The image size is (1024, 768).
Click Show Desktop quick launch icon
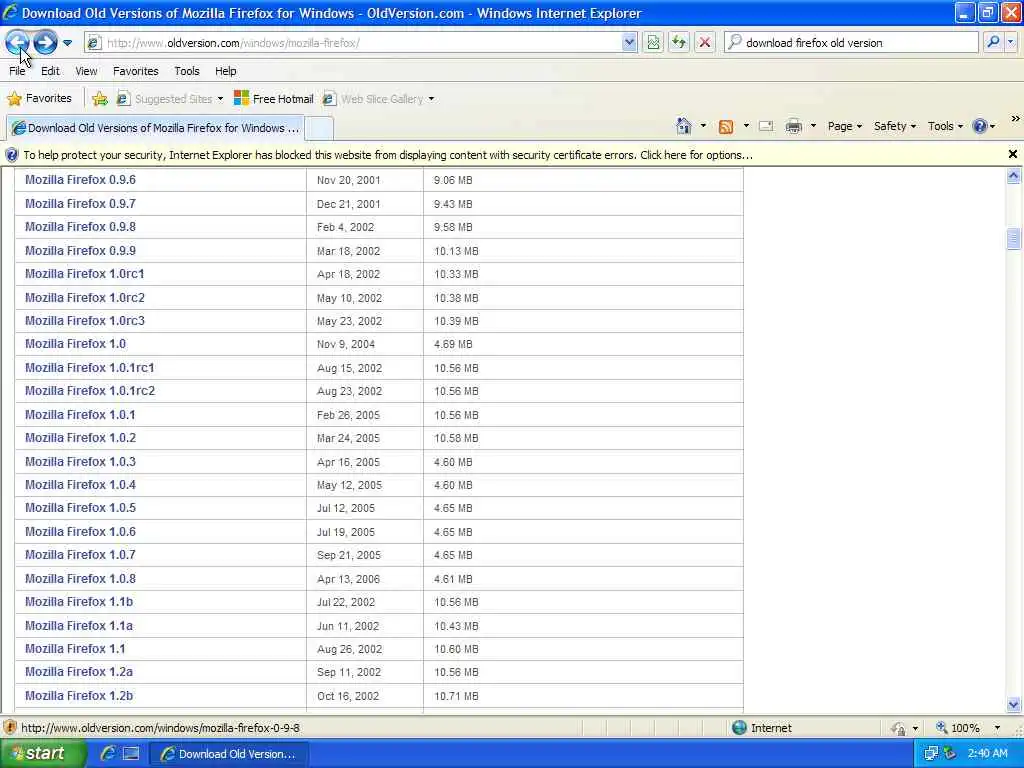tap(131, 754)
